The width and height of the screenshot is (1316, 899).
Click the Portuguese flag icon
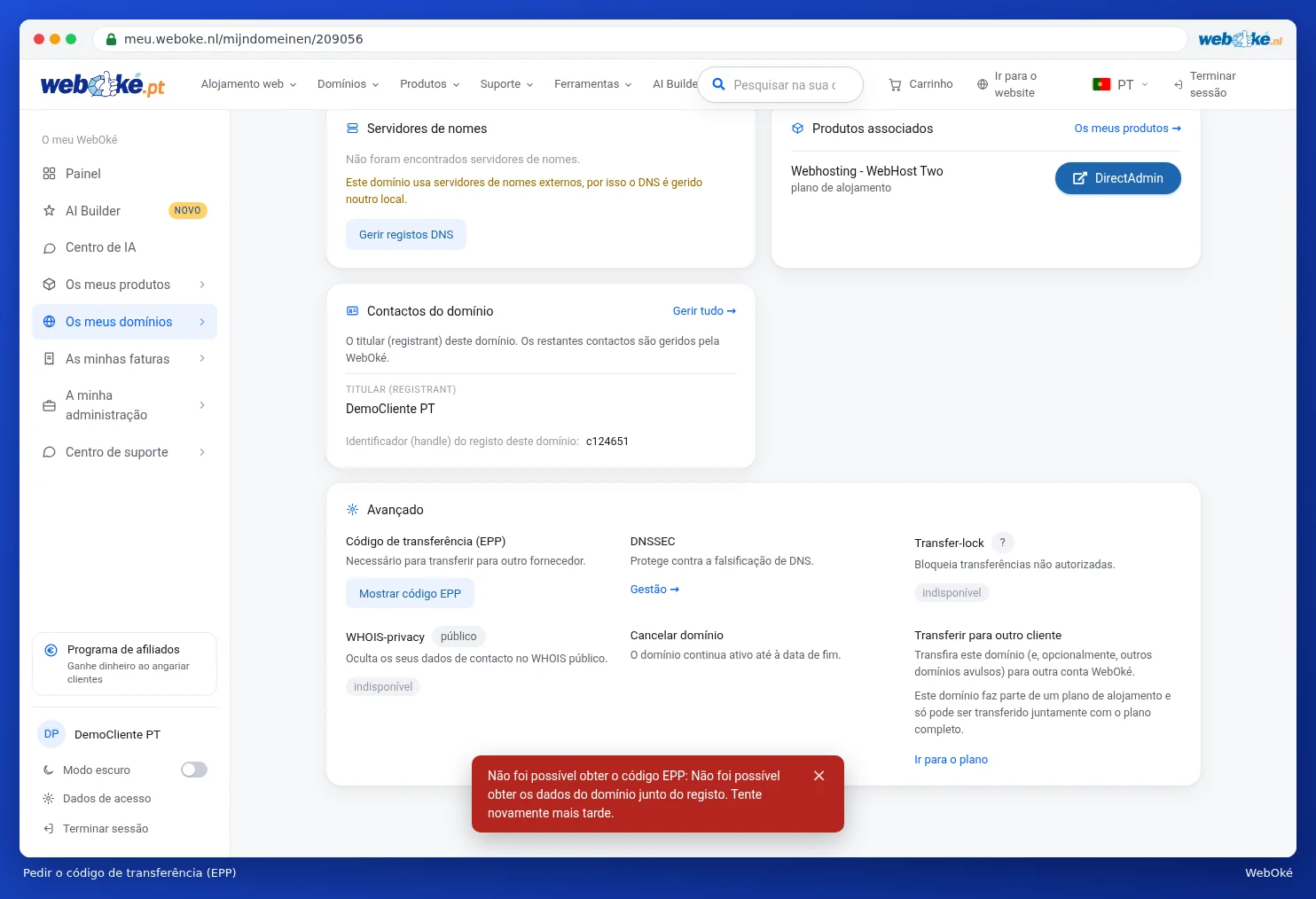(1101, 84)
